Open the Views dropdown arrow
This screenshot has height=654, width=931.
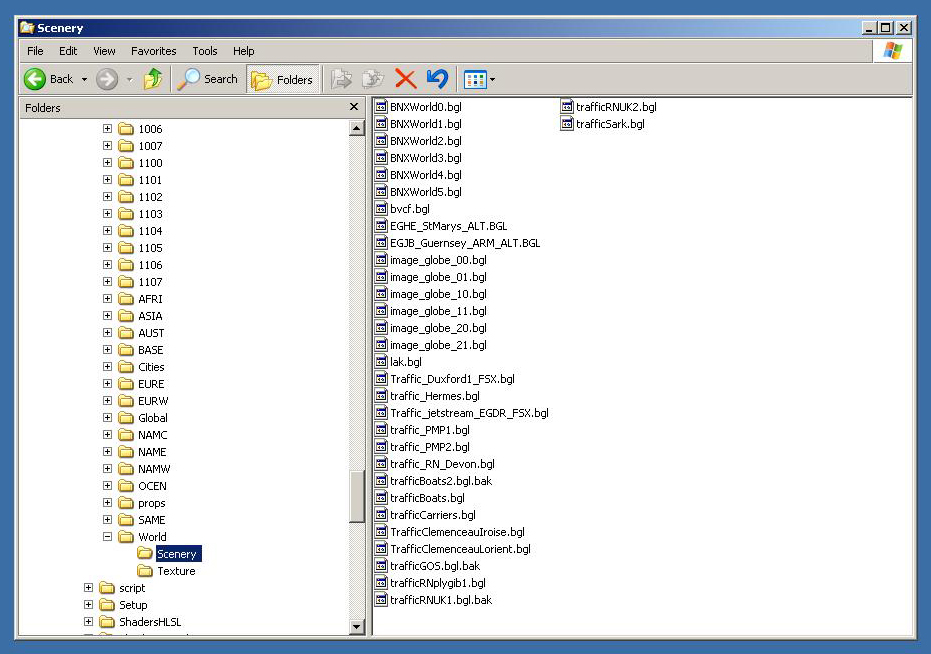(492, 80)
